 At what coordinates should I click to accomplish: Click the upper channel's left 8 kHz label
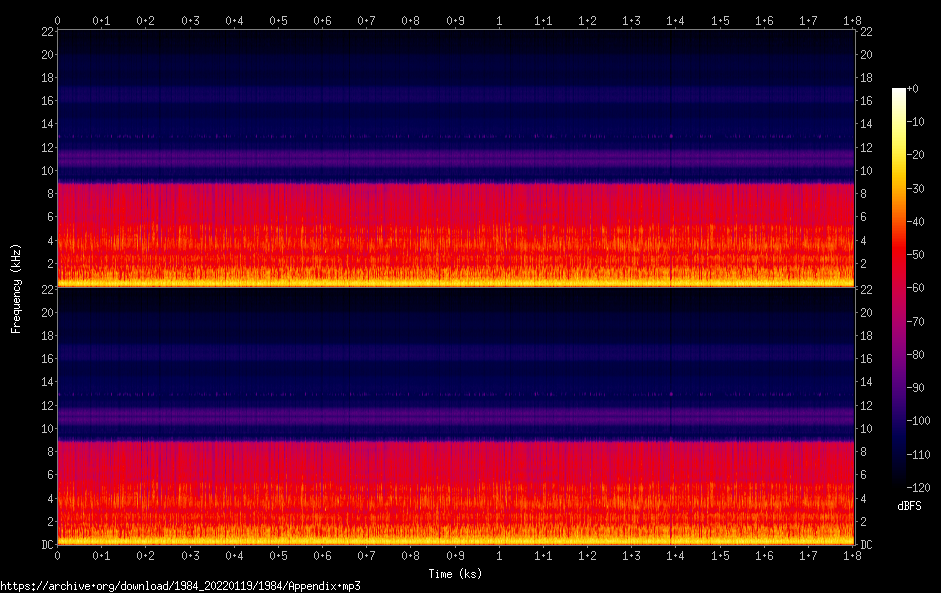(x=48, y=194)
